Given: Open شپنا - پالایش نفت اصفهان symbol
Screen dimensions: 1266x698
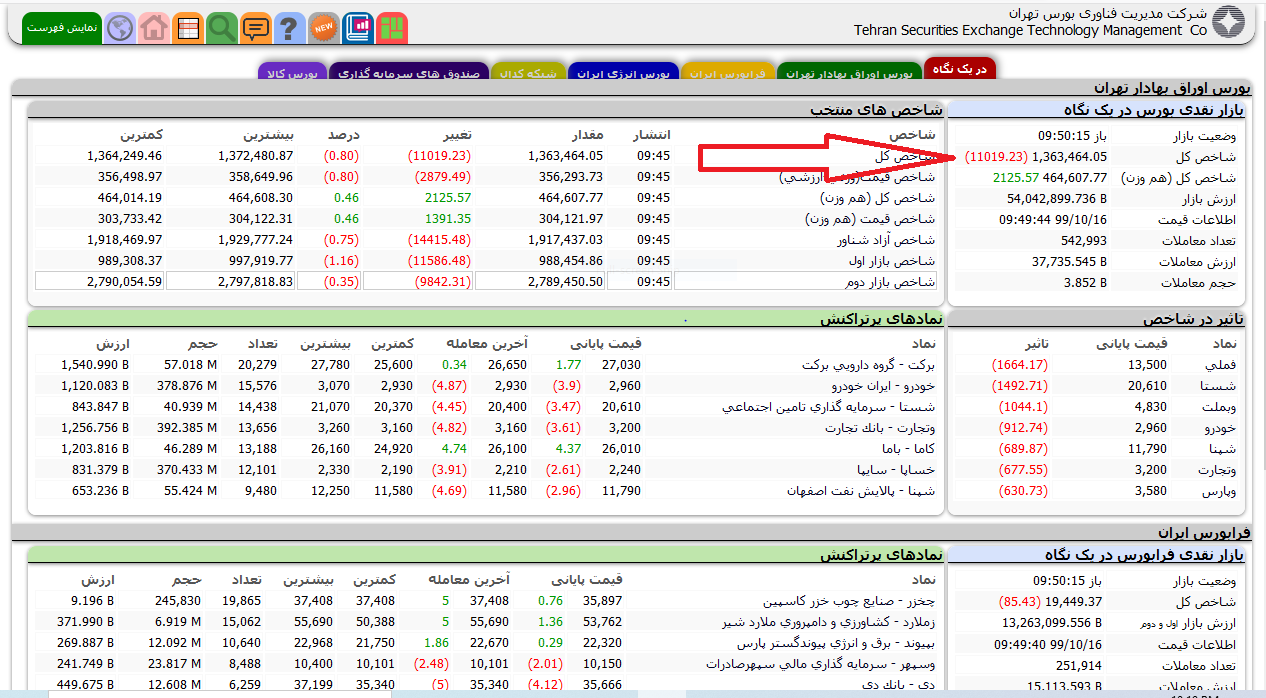Looking at the screenshot, I should pyautogui.click(x=861, y=491).
